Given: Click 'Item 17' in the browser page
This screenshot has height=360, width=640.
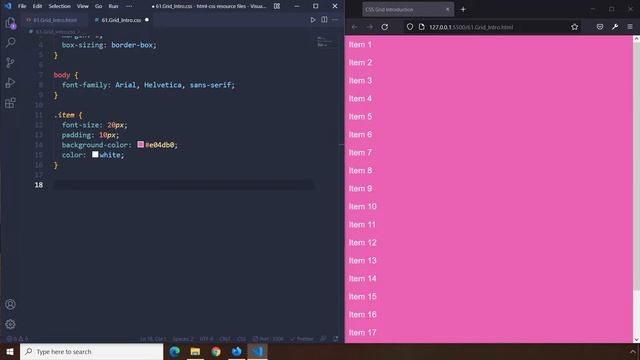Looking at the screenshot, I should point(362,333).
